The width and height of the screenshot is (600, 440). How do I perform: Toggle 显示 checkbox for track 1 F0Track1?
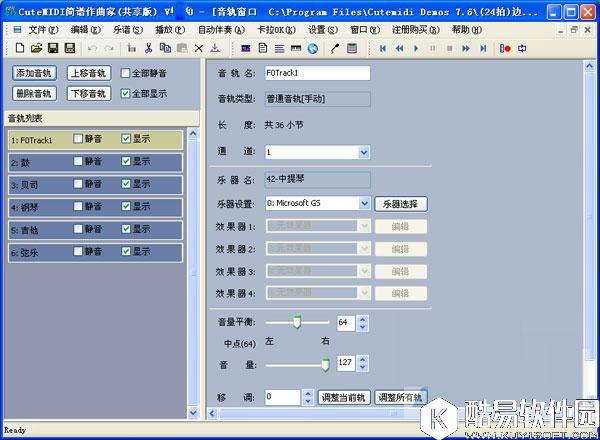[x=126, y=139]
